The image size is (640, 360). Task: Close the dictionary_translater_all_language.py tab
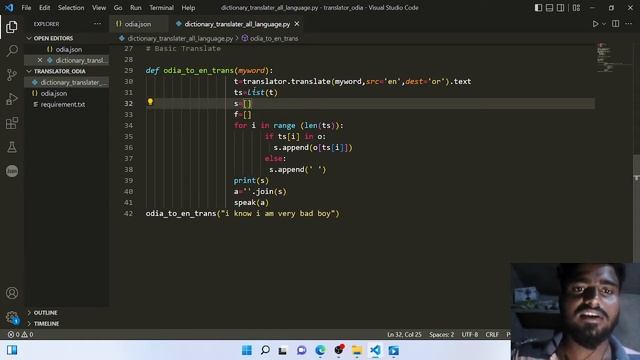(297, 24)
